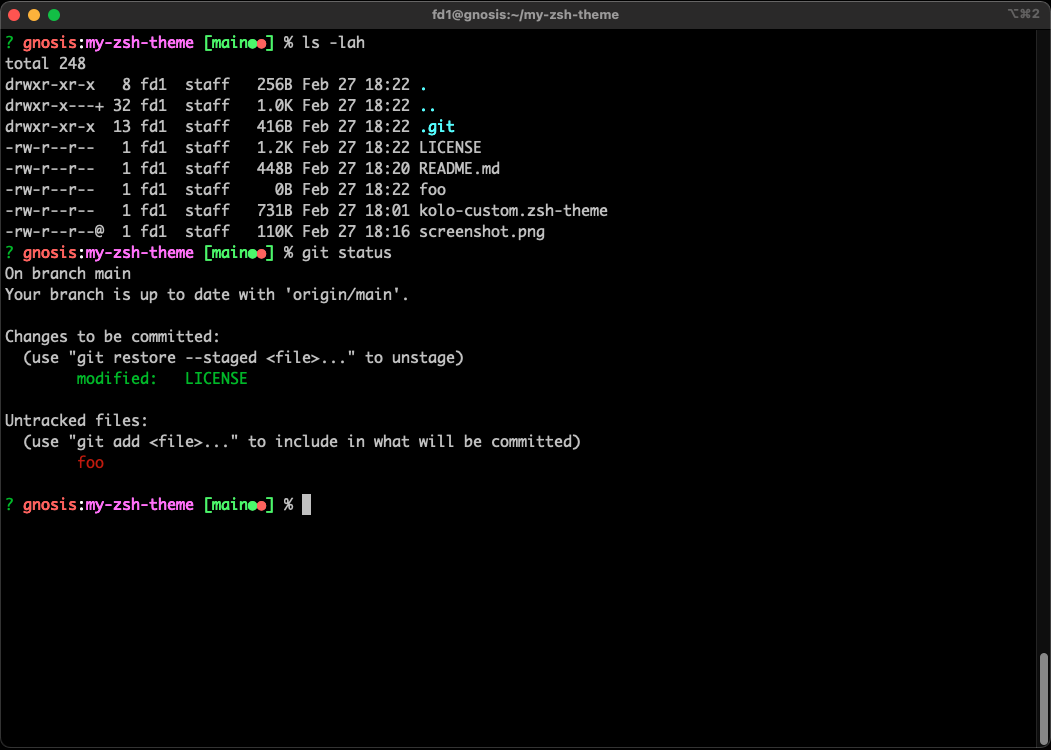1051x750 pixels.
Task: Click the vertical scrollbar thumb
Action: [x=1043, y=698]
